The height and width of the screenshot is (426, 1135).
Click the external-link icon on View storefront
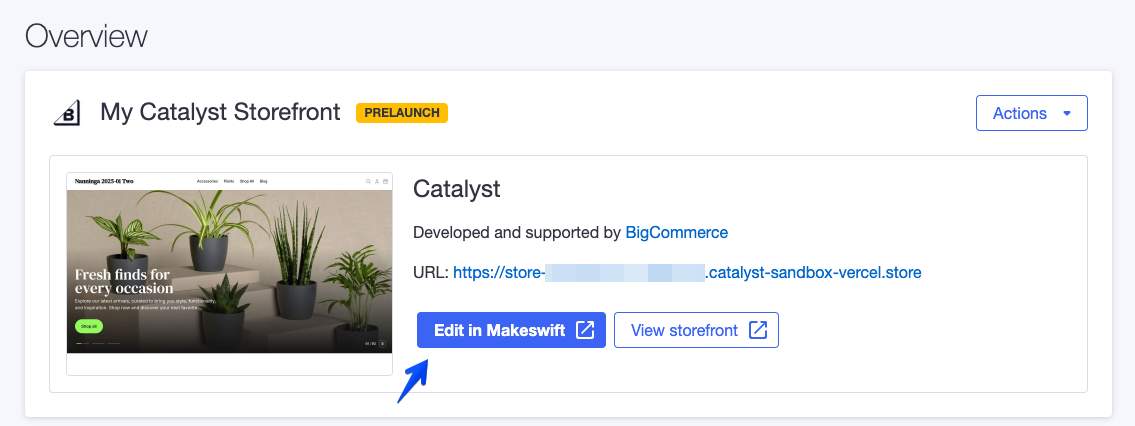(758, 330)
